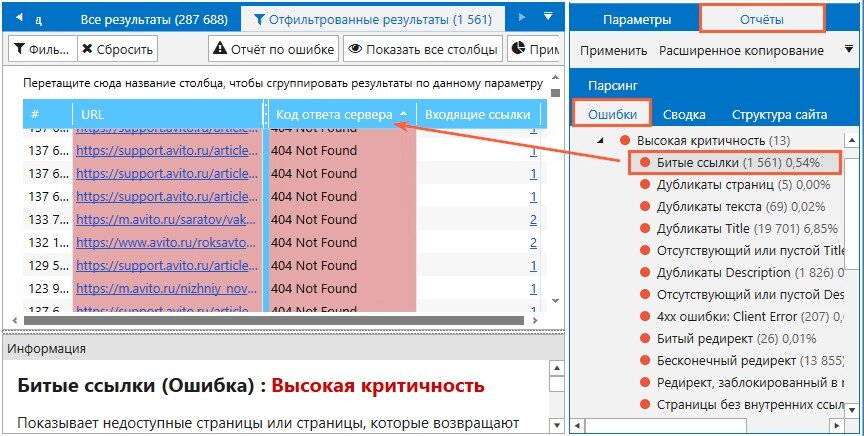Click the Сбросить reset button
Viewport: 864px width, 436px height.
pyautogui.click(x=117, y=49)
